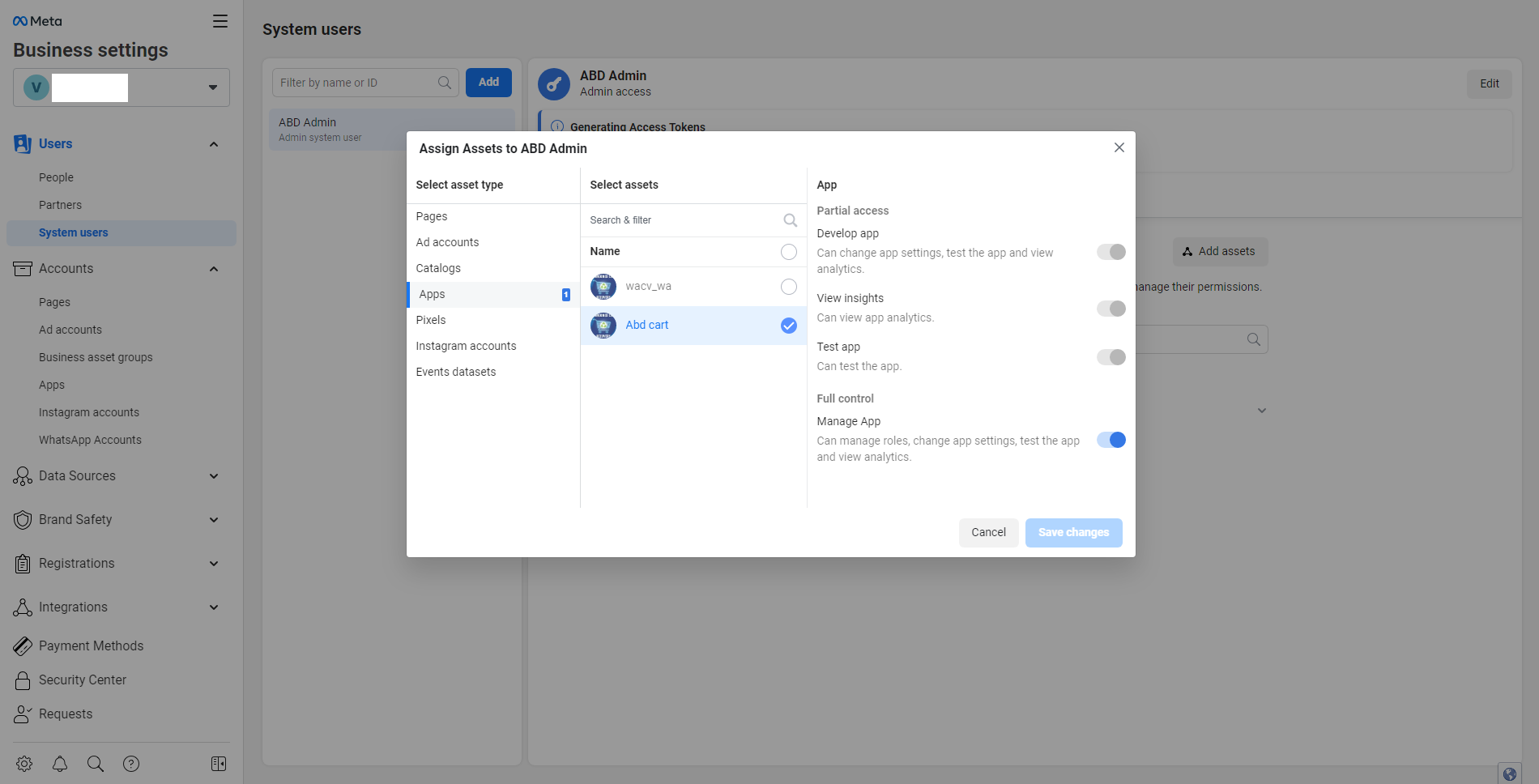Toggle Test app permission
1539x784 pixels.
(1111, 357)
